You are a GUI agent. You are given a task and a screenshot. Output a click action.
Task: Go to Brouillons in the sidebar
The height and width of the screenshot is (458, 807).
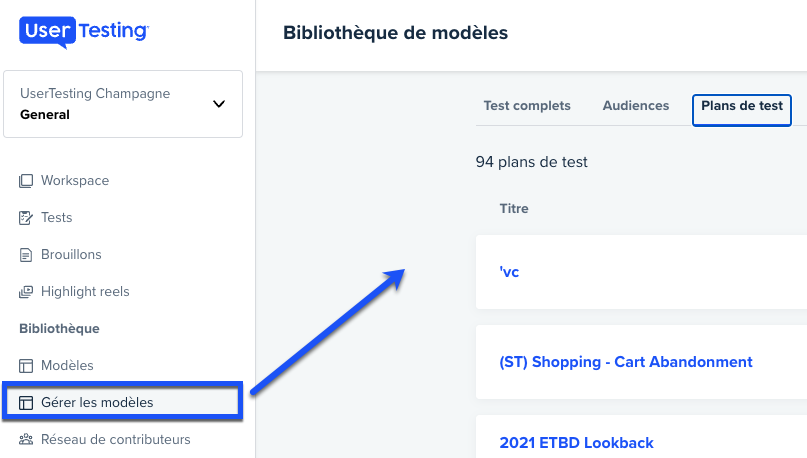tap(71, 255)
